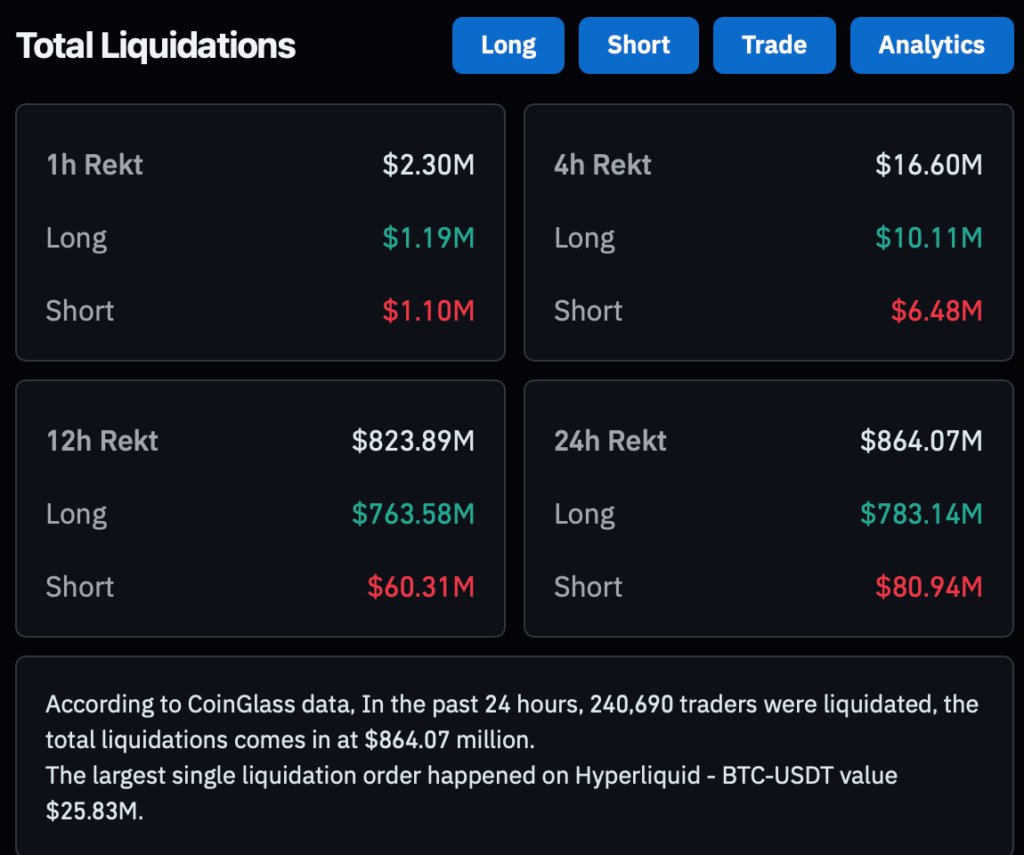The image size is (1024, 855).
Task: Click the 24h Rekt total $864.07M
Action: coord(921,441)
